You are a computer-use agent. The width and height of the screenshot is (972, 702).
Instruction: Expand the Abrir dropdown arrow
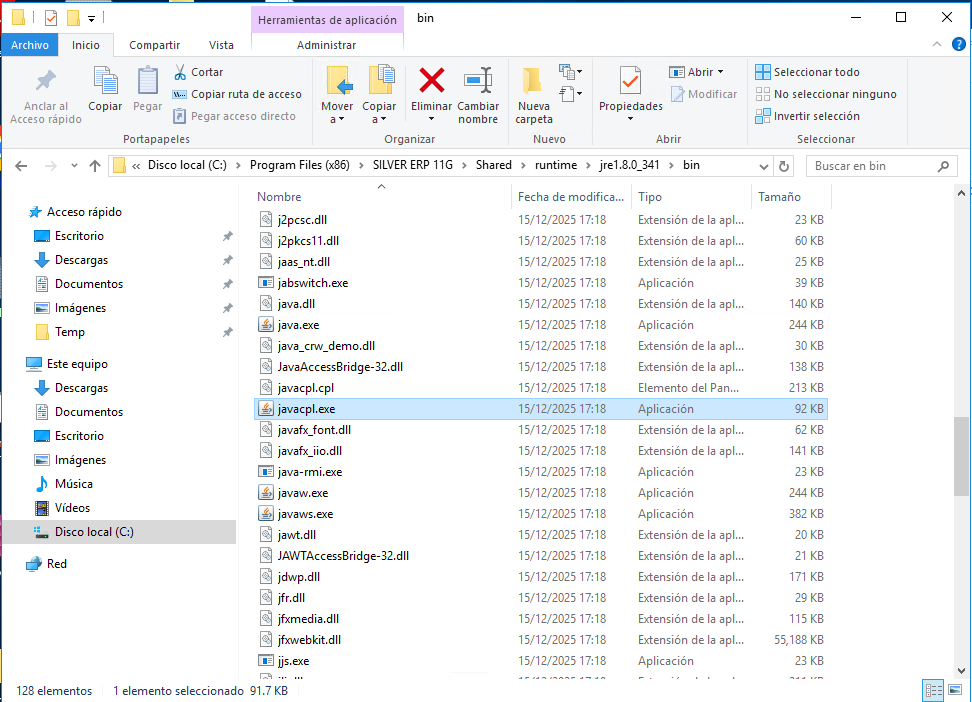(x=720, y=72)
